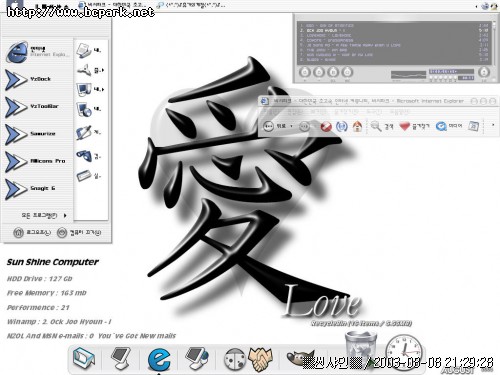This screenshot has height=375, width=500.
Task: Launch GIMP from the Wilber dock icon
Action: [x=300, y=357]
